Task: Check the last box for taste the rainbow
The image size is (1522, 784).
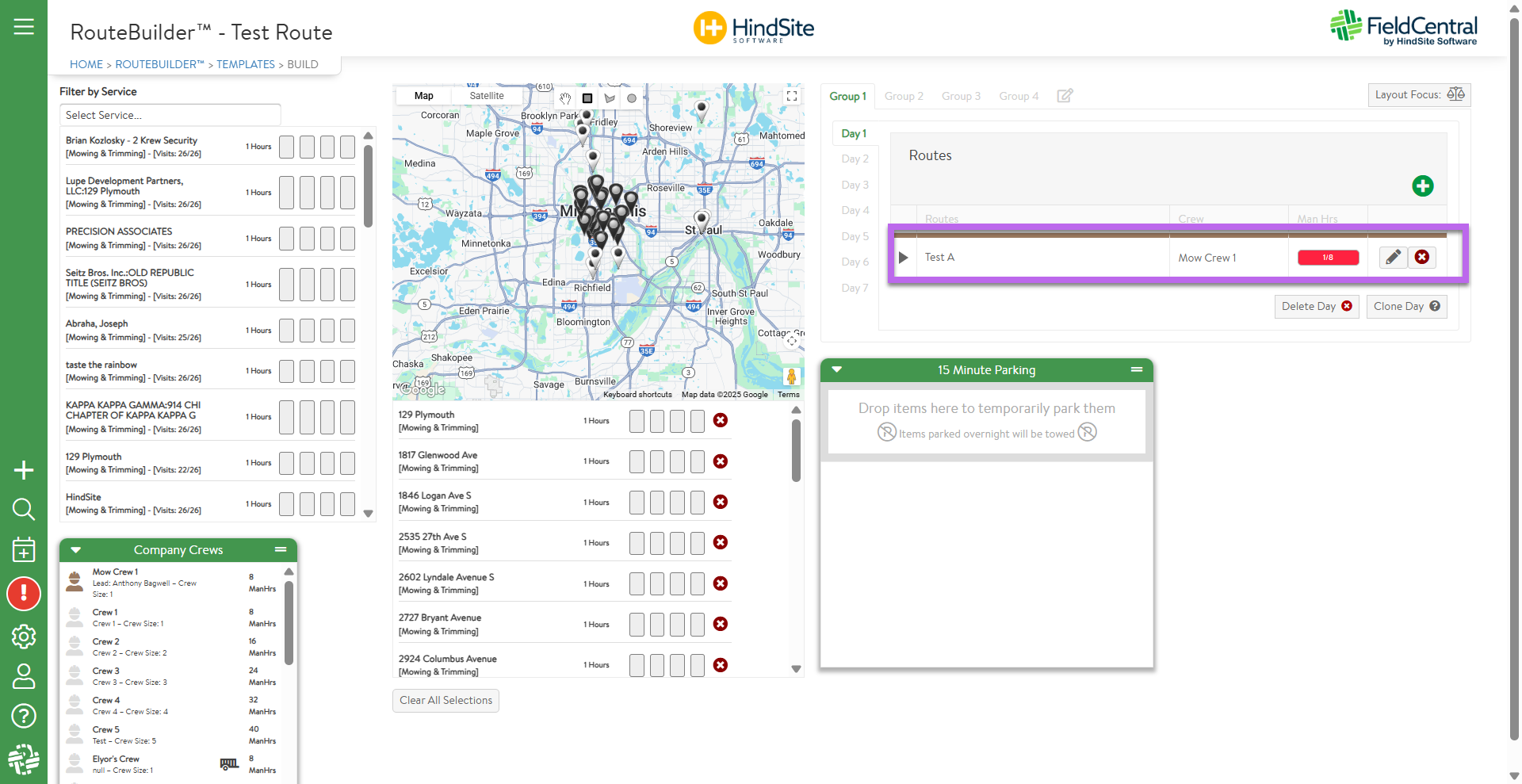Action: click(347, 371)
